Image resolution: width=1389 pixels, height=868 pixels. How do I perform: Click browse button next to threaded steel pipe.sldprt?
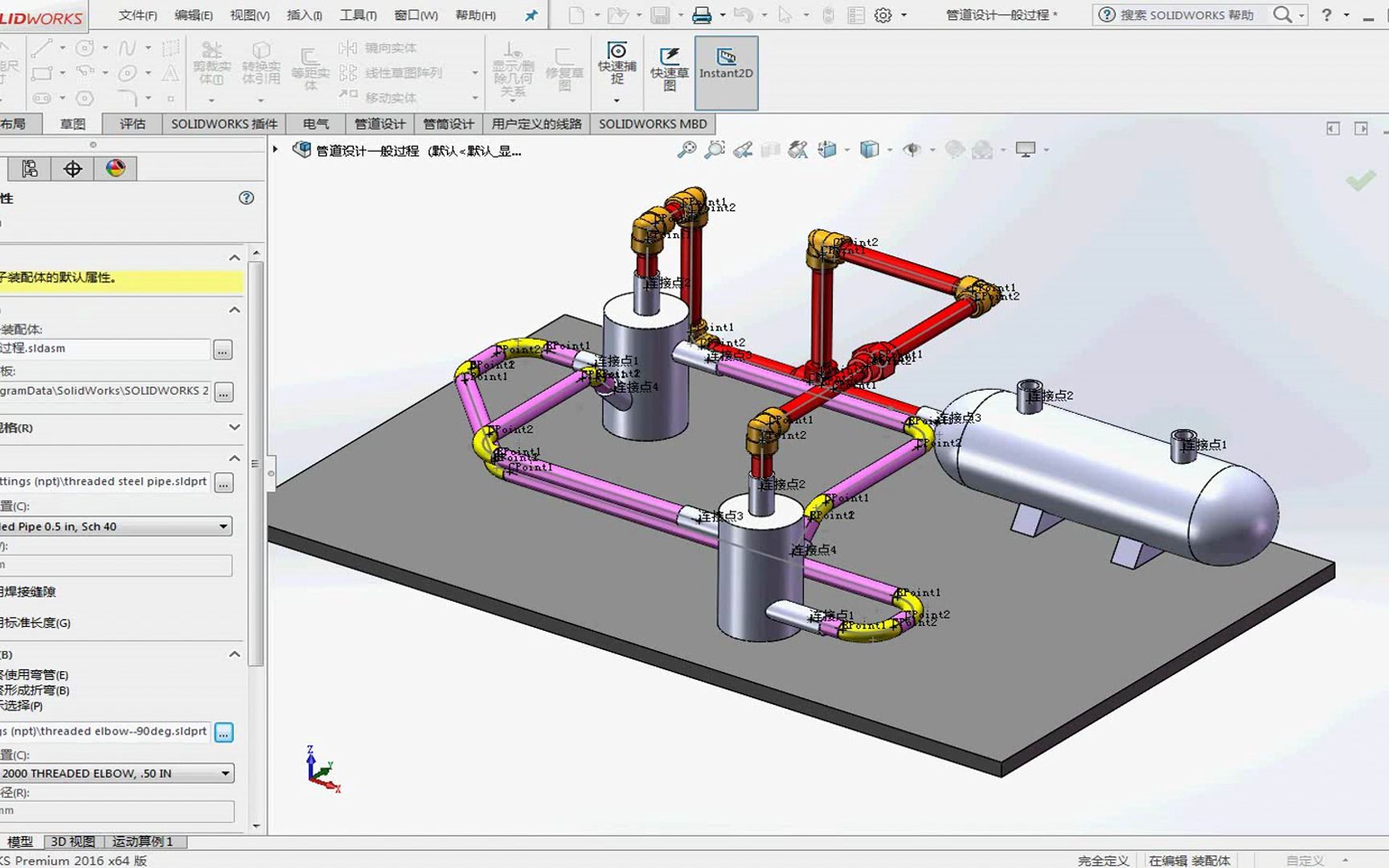(224, 482)
